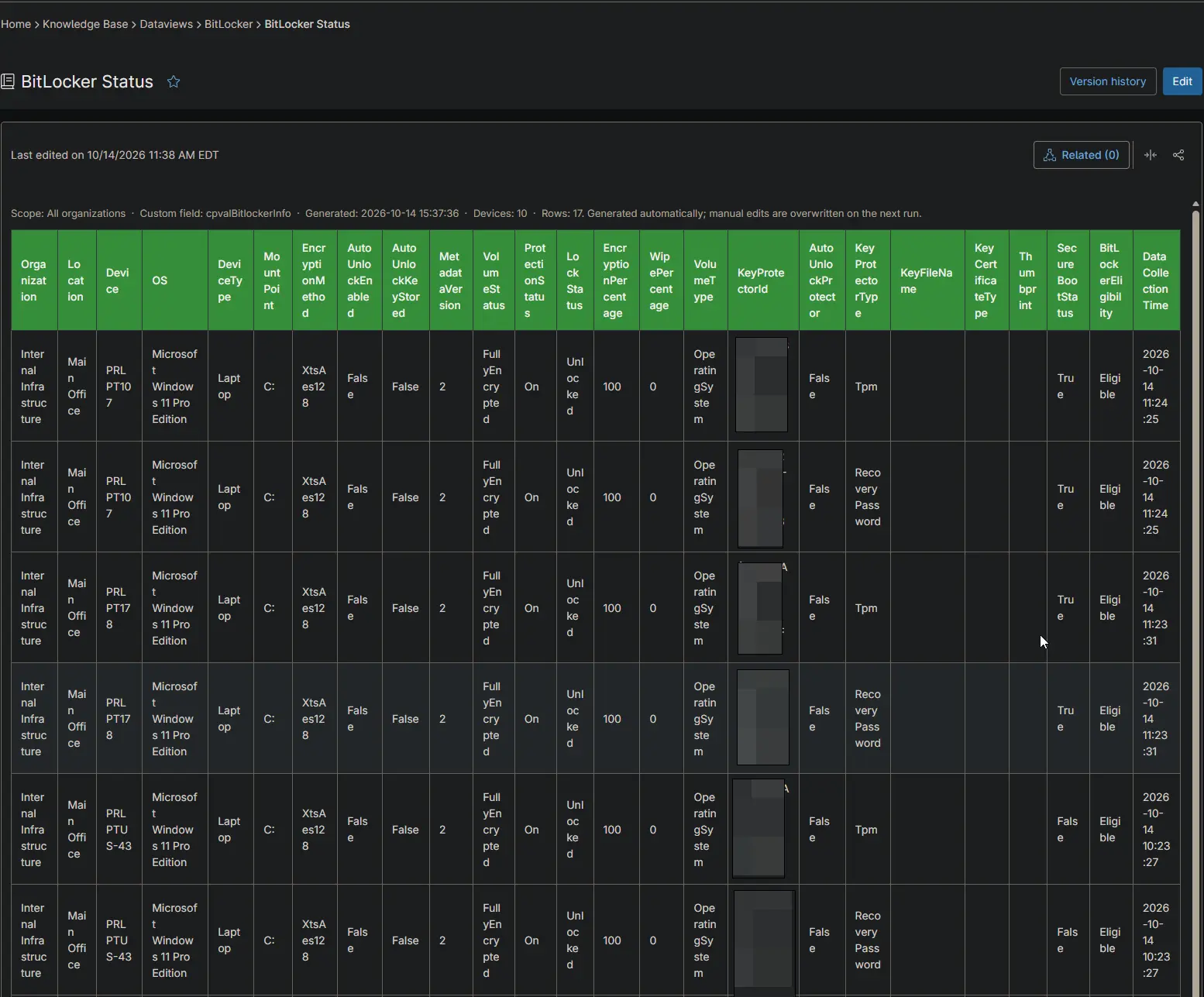Click the redacted KeyProtectorId in first row

coord(762,385)
